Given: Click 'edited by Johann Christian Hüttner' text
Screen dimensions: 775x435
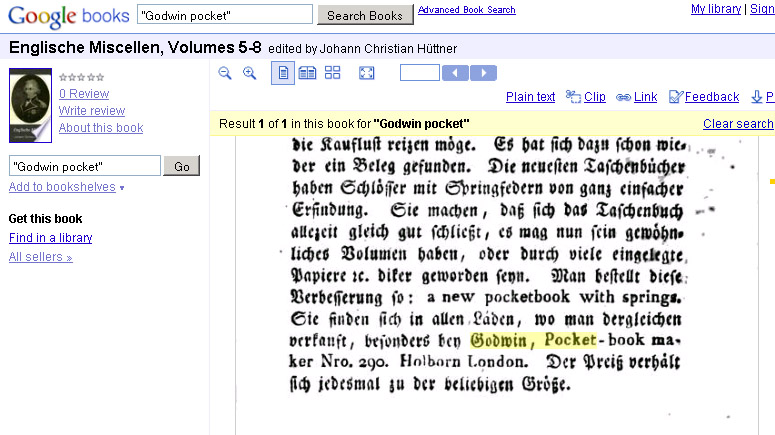Looking at the screenshot, I should pyautogui.click(x=362, y=48).
